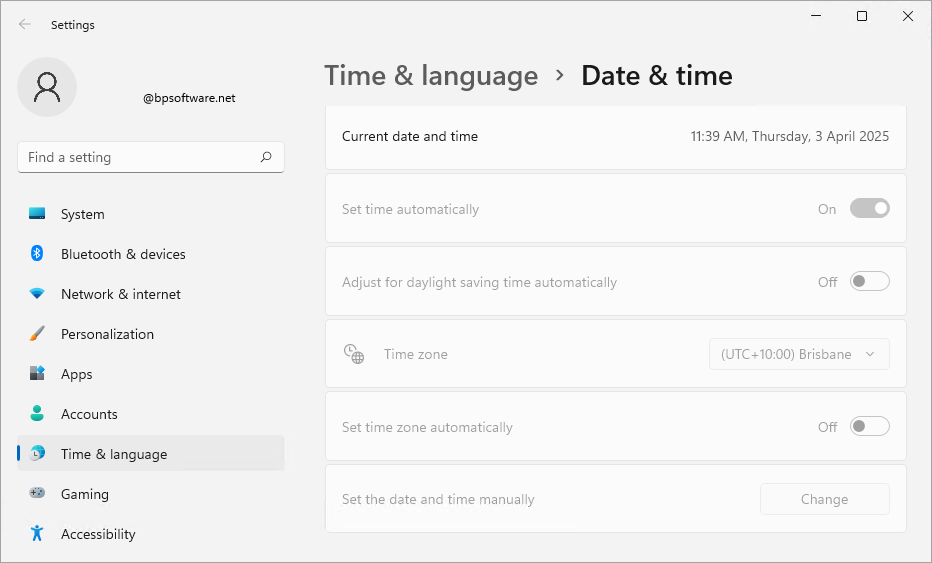
Task: Click the @bpsoftware.net account name
Action: tap(189, 98)
